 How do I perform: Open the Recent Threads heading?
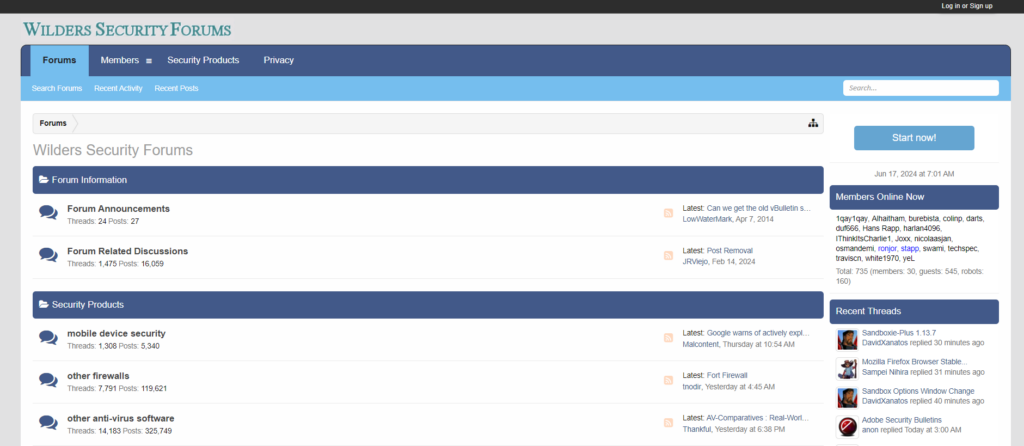[x=868, y=311]
